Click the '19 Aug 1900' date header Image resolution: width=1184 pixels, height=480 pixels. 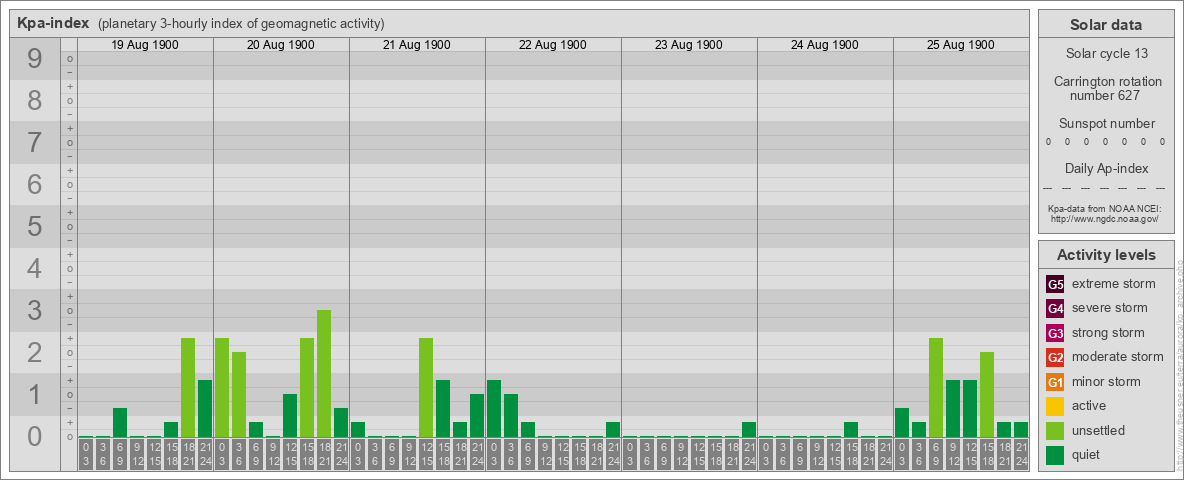tap(145, 45)
